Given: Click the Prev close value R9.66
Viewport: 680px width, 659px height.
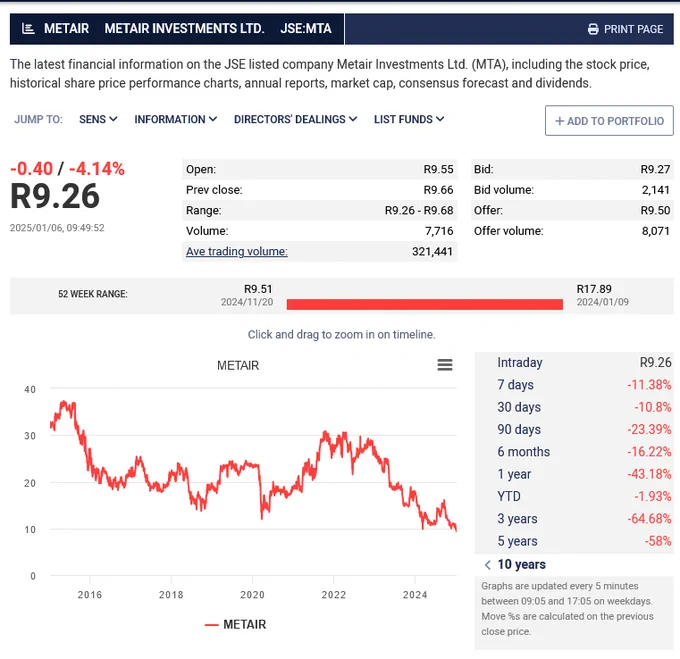Looking at the screenshot, I should [x=438, y=190].
